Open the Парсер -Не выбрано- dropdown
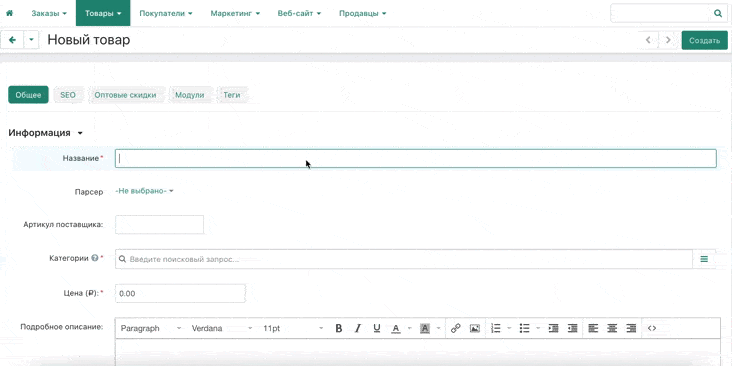 144,191
